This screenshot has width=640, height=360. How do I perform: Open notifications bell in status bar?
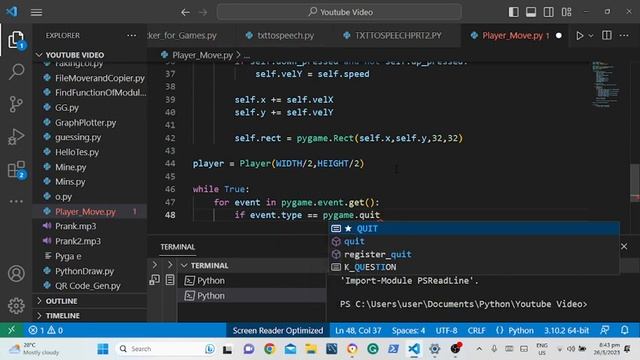pyautogui.click(x=625, y=330)
